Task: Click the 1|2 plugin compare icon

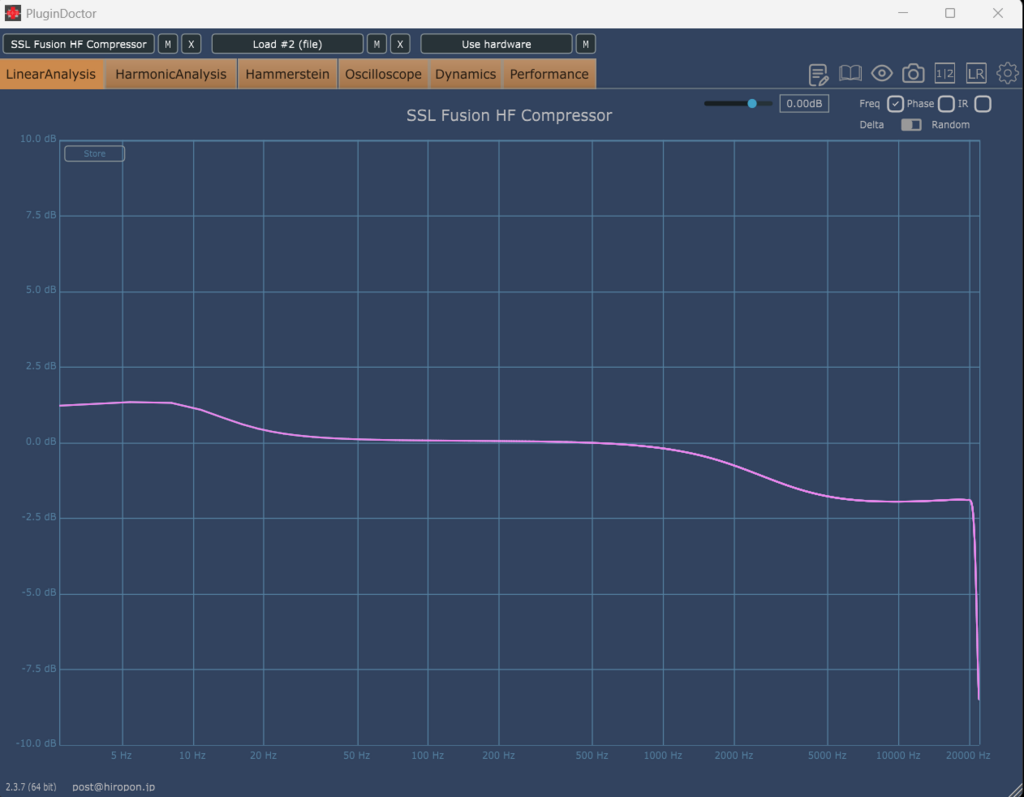Action: pos(944,73)
